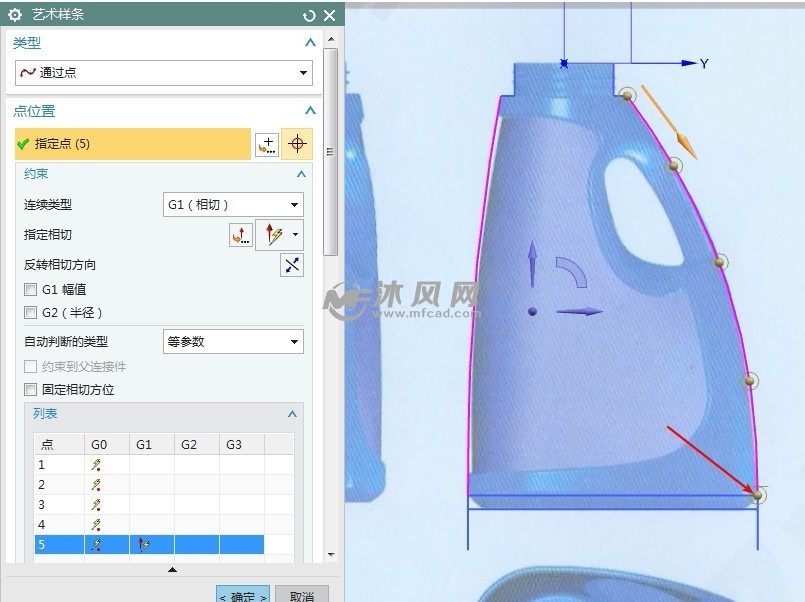Select the topmost spline point near the bottle neck
The height and width of the screenshot is (602, 805).
pyautogui.click(x=627, y=95)
